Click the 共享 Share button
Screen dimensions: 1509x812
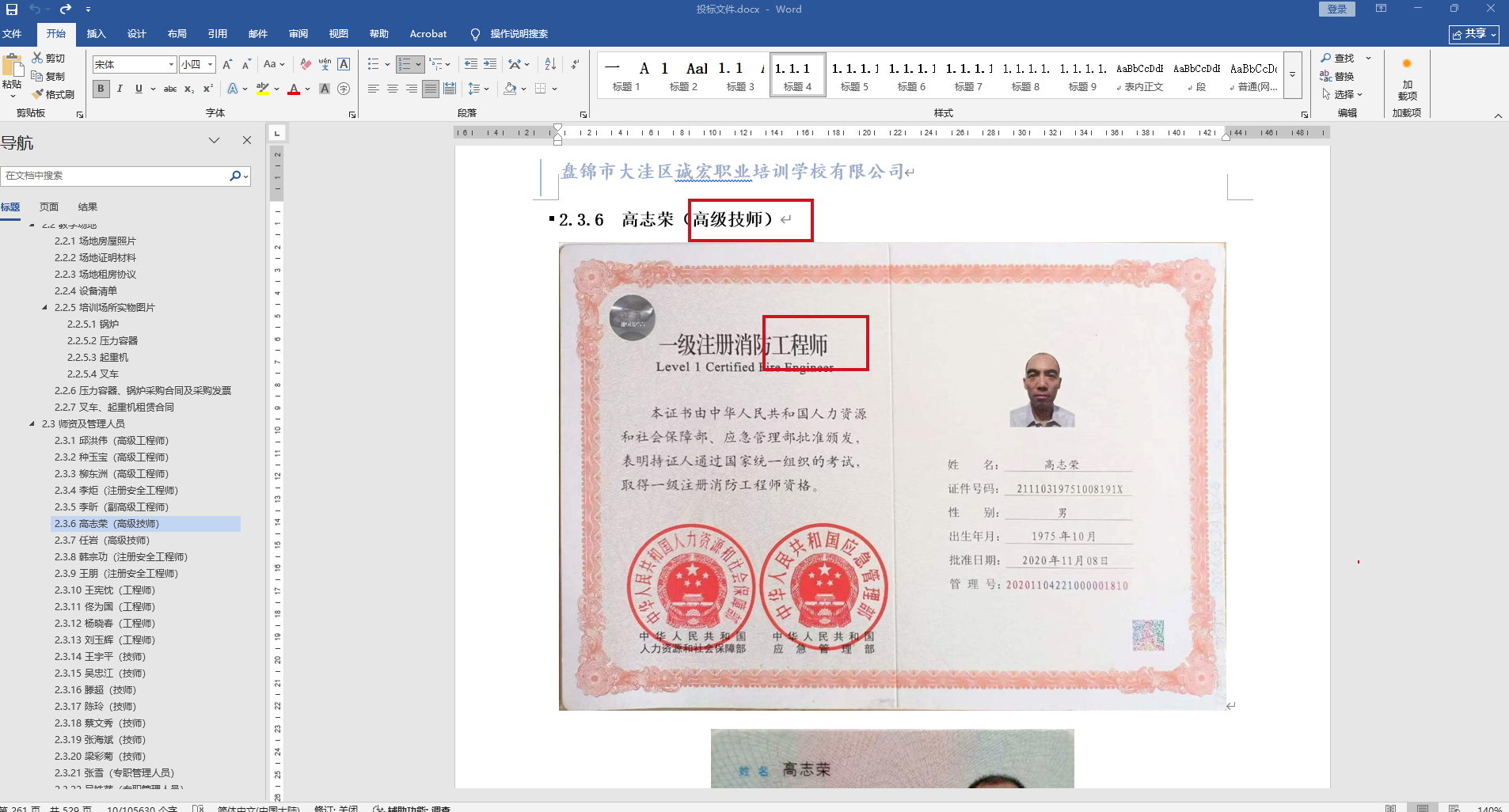[x=1473, y=34]
